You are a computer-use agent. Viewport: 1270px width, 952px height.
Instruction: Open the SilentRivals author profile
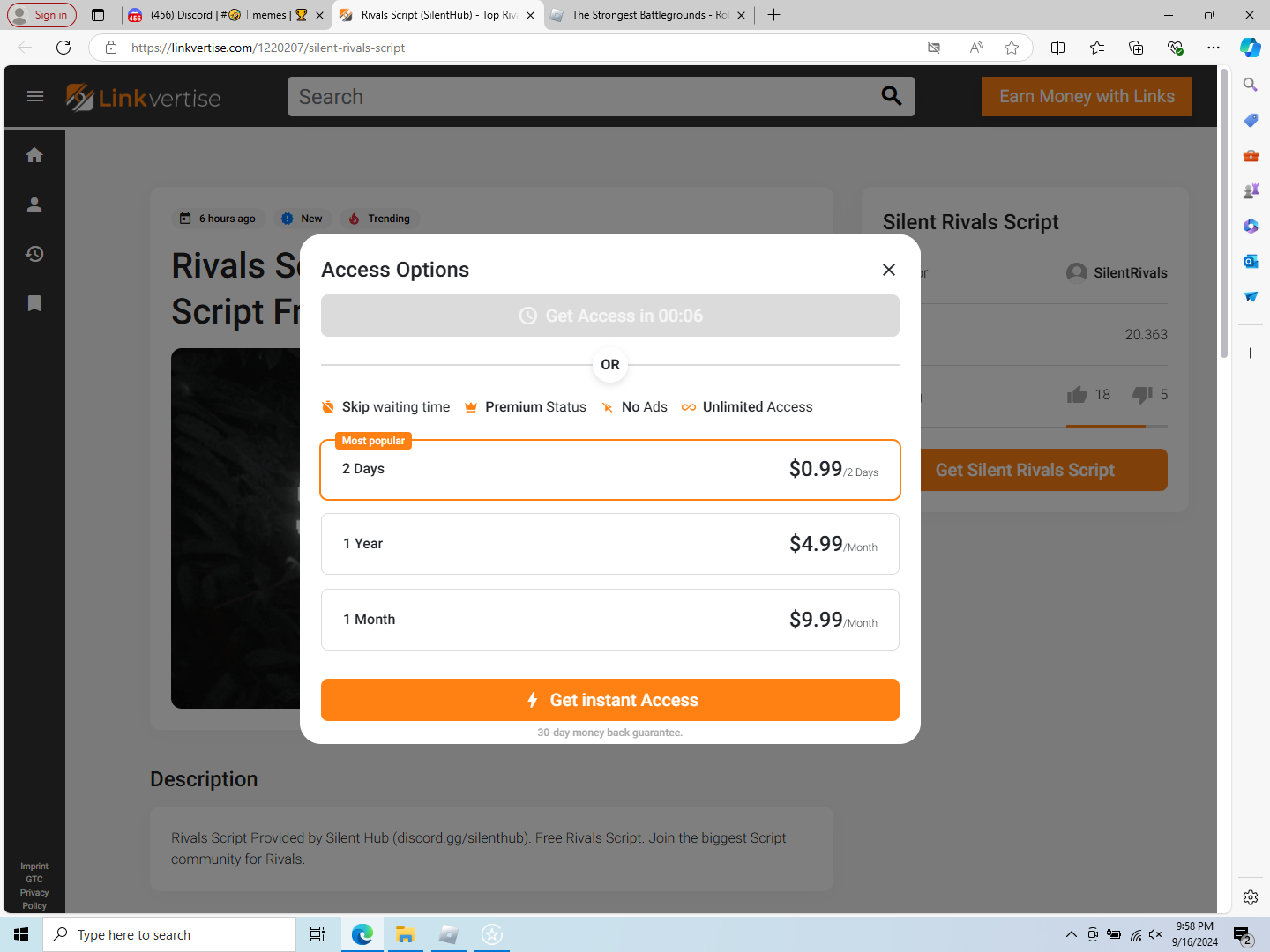1117,273
